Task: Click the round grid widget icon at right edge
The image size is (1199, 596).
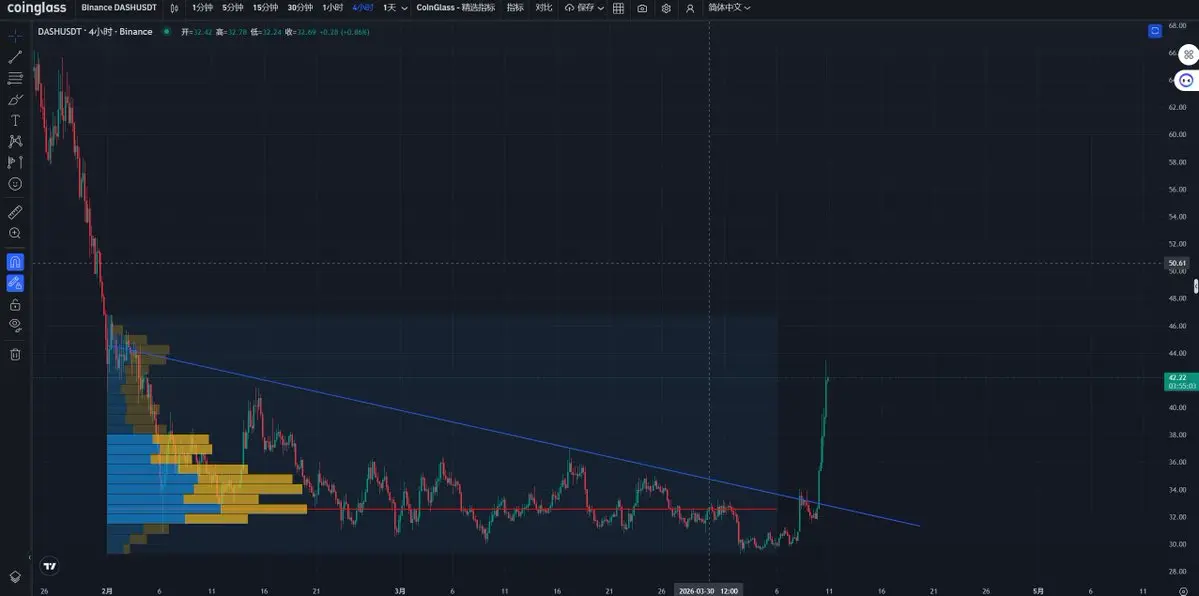Action: click(1188, 54)
